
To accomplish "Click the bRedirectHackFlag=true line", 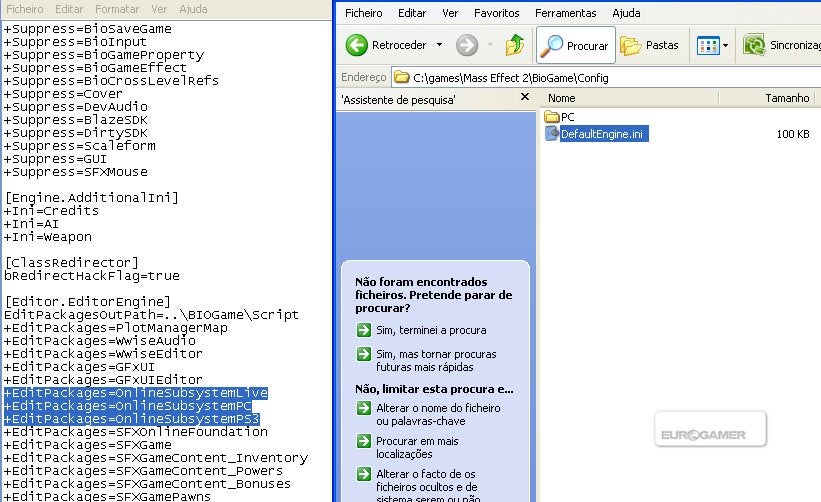I will (92, 276).
